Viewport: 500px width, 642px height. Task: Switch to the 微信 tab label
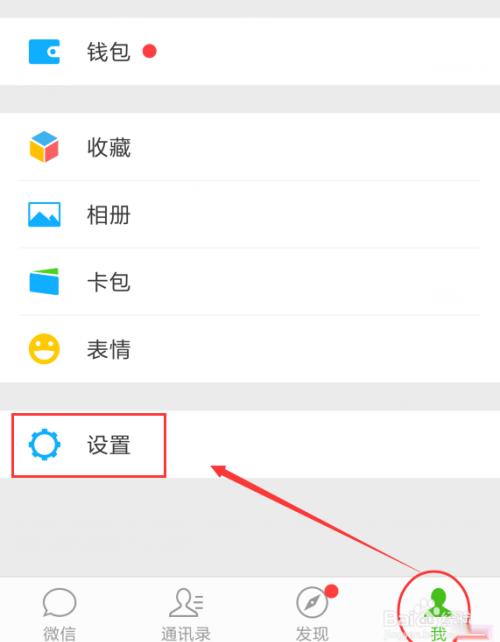(x=59, y=633)
